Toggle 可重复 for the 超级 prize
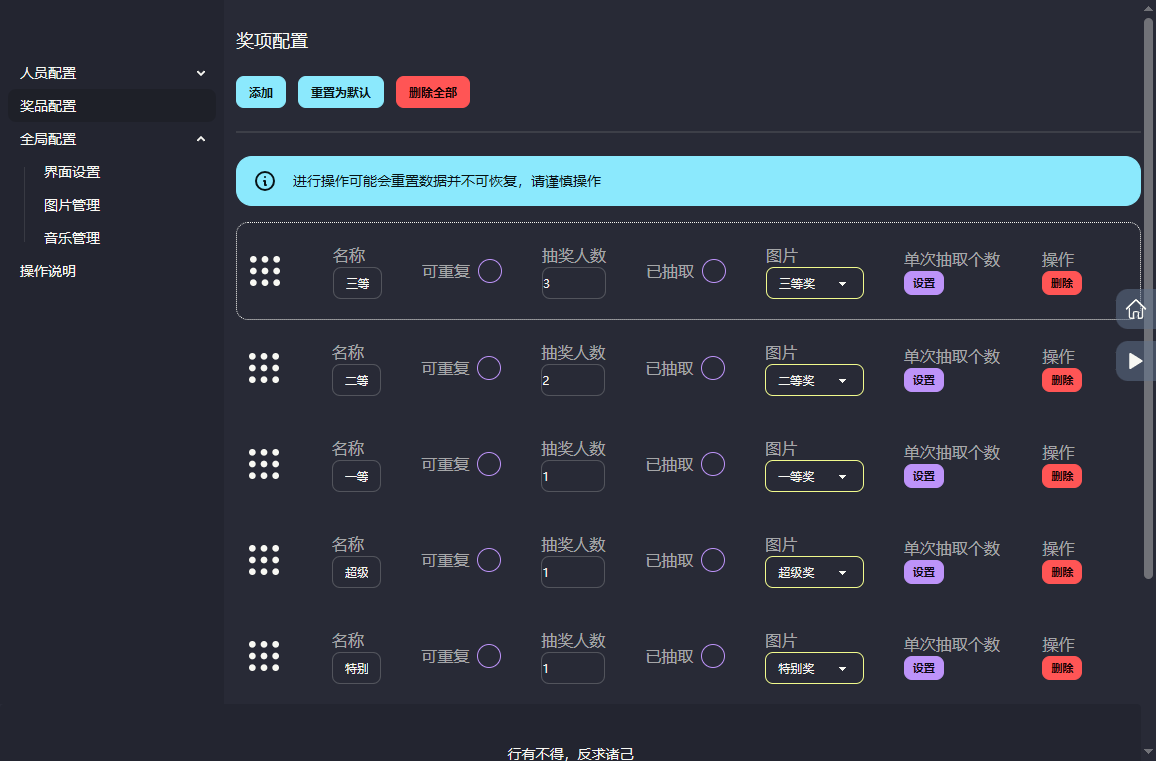This screenshot has width=1156, height=761. (490, 560)
